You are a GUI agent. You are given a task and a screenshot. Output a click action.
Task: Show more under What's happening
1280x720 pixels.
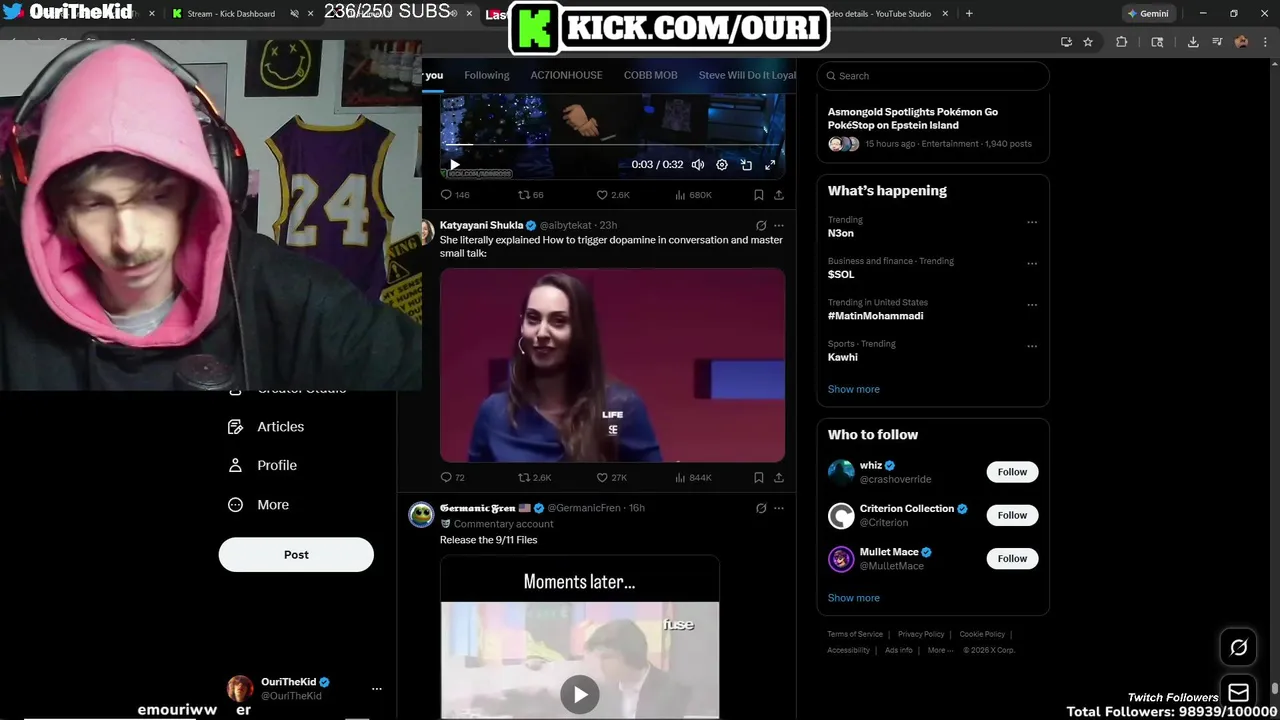pyautogui.click(x=854, y=389)
